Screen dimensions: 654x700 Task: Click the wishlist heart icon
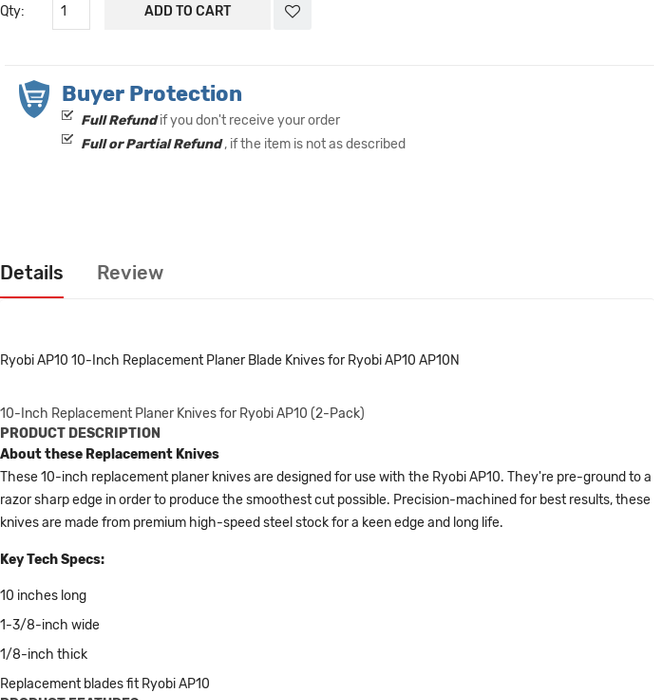click(x=292, y=11)
